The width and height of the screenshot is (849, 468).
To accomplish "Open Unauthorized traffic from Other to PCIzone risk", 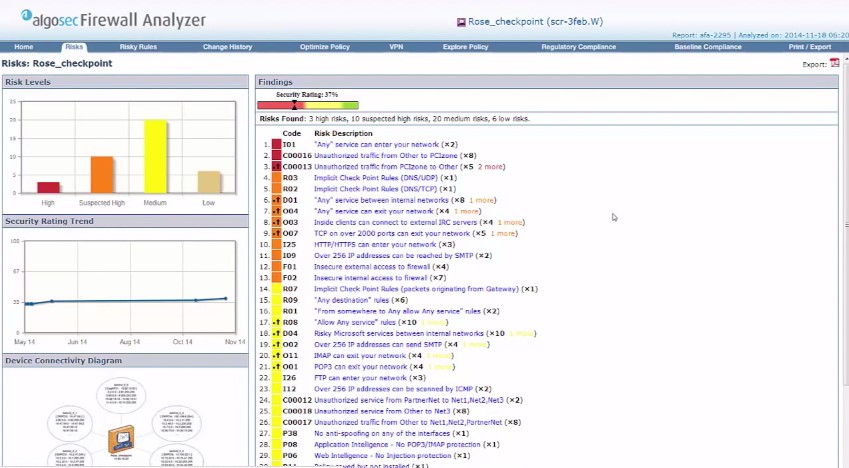I will (x=386, y=155).
